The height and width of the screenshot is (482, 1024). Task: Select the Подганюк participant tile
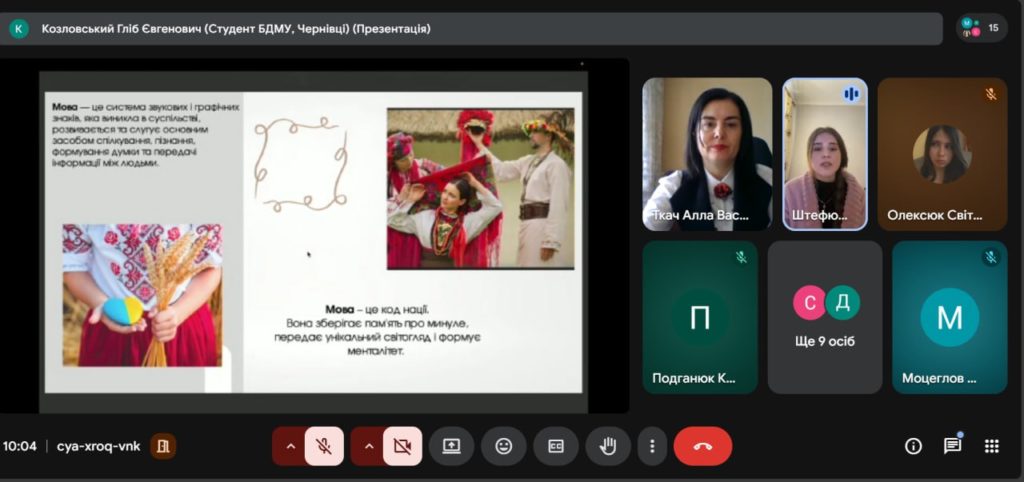coord(700,317)
